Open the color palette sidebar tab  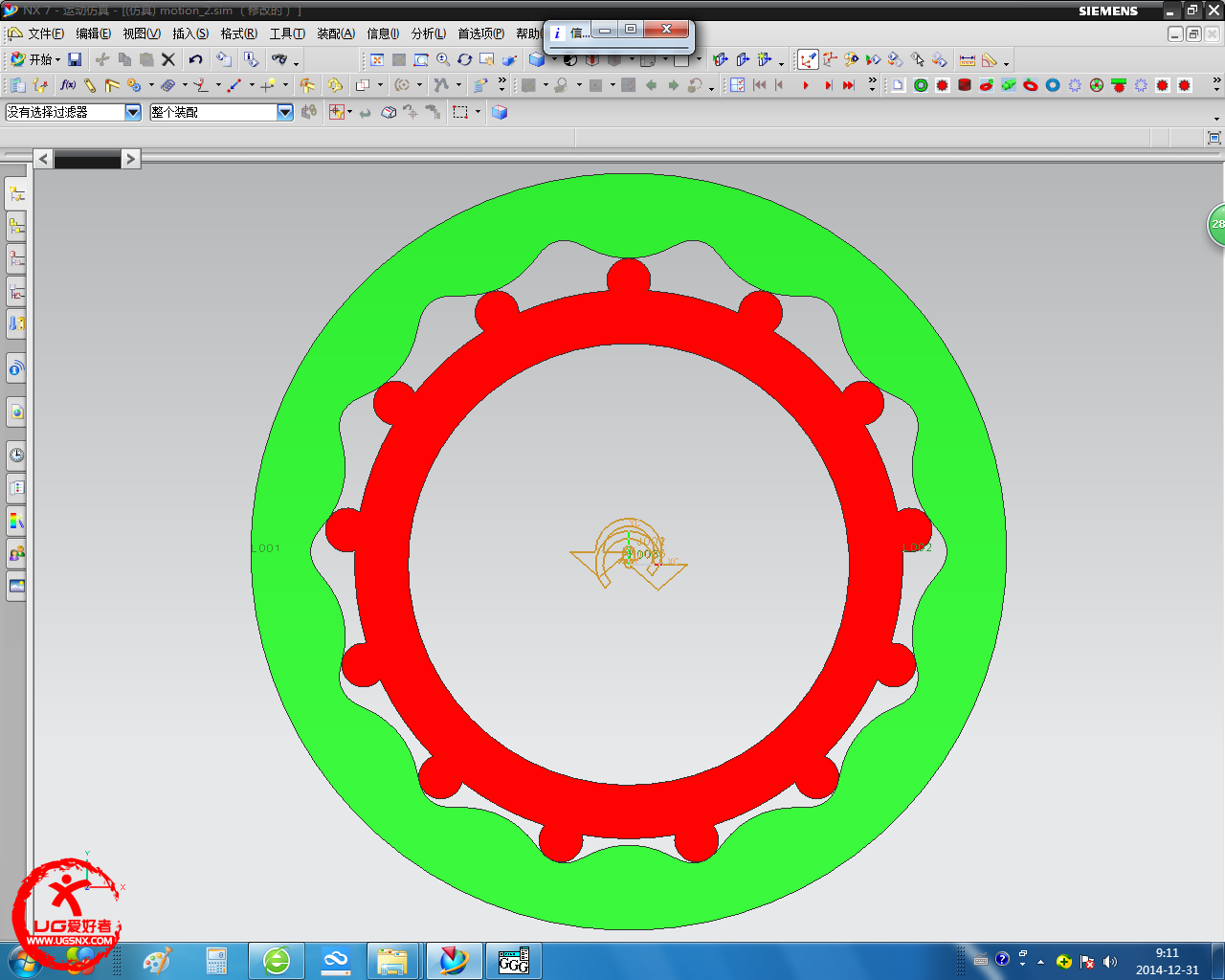(x=16, y=521)
